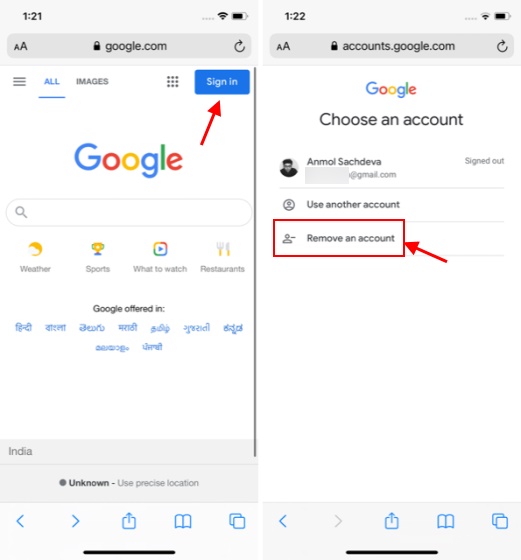Reload the google.com page
This screenshot has width=521, height=560.
point(240,46)
